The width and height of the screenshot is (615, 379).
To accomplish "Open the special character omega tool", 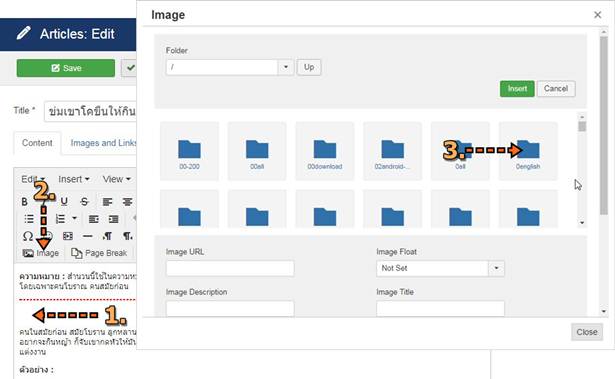I will coord(27,236).
